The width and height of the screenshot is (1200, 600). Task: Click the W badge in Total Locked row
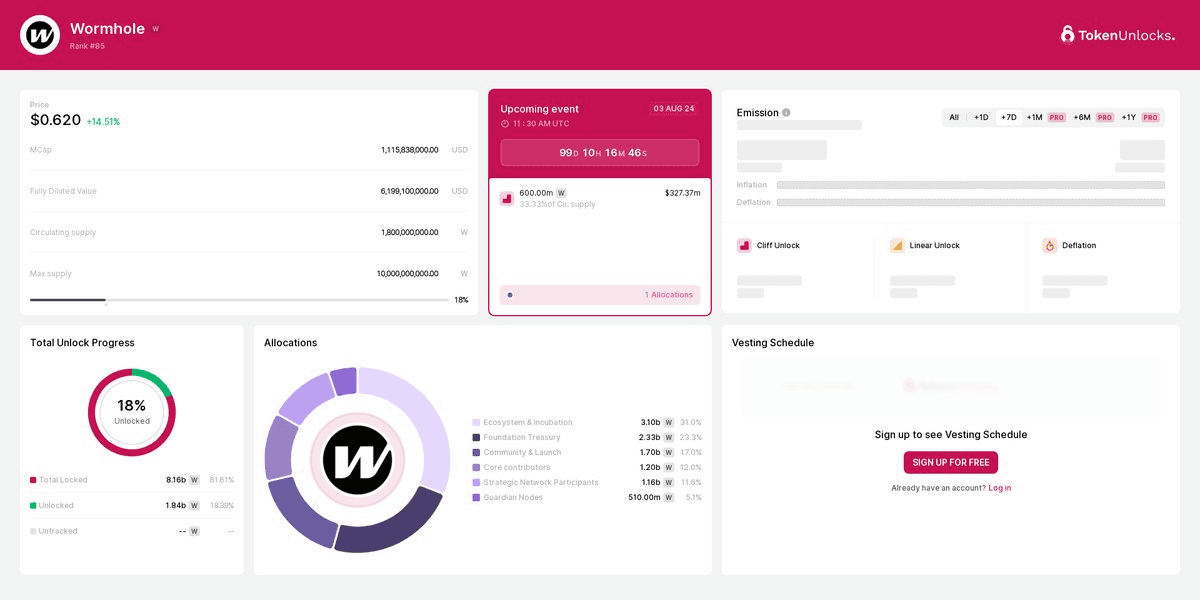click(x=194, y=480)
